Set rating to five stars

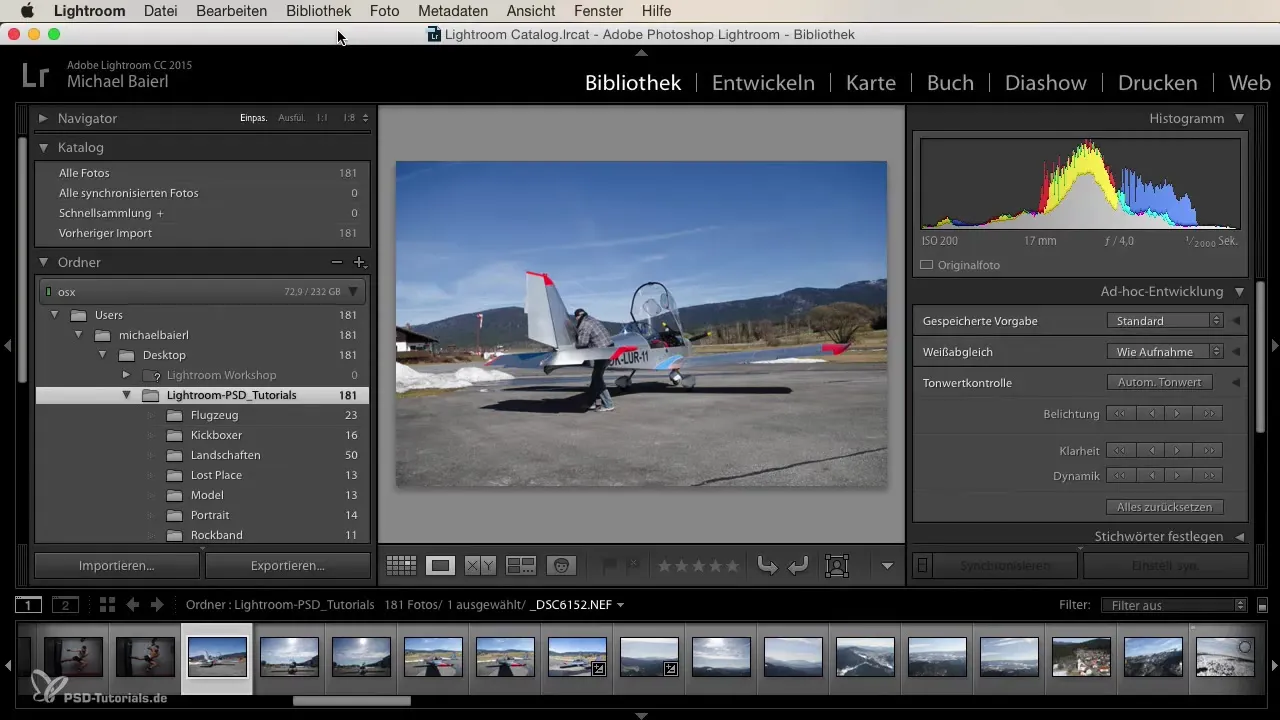click(732, 566)
